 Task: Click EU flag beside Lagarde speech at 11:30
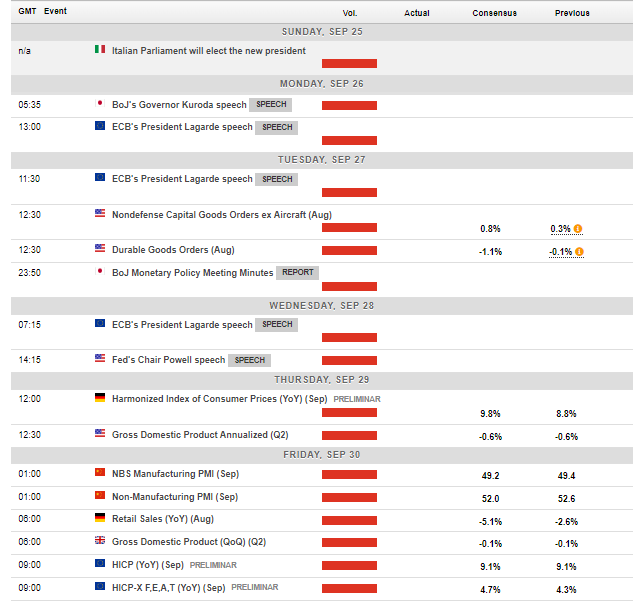[100, 177]
